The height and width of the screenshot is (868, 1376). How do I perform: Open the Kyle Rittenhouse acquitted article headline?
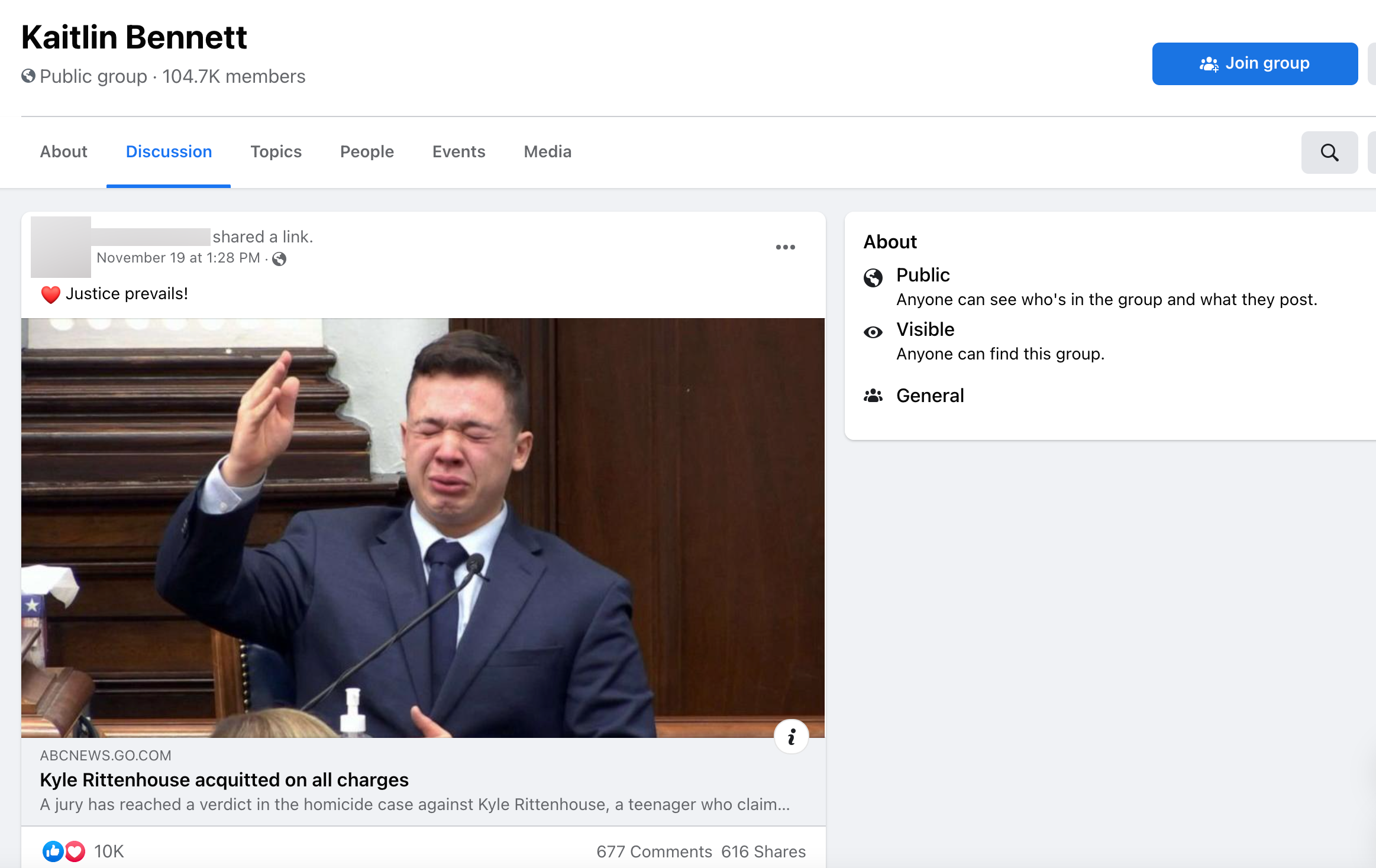click(224, 780)
